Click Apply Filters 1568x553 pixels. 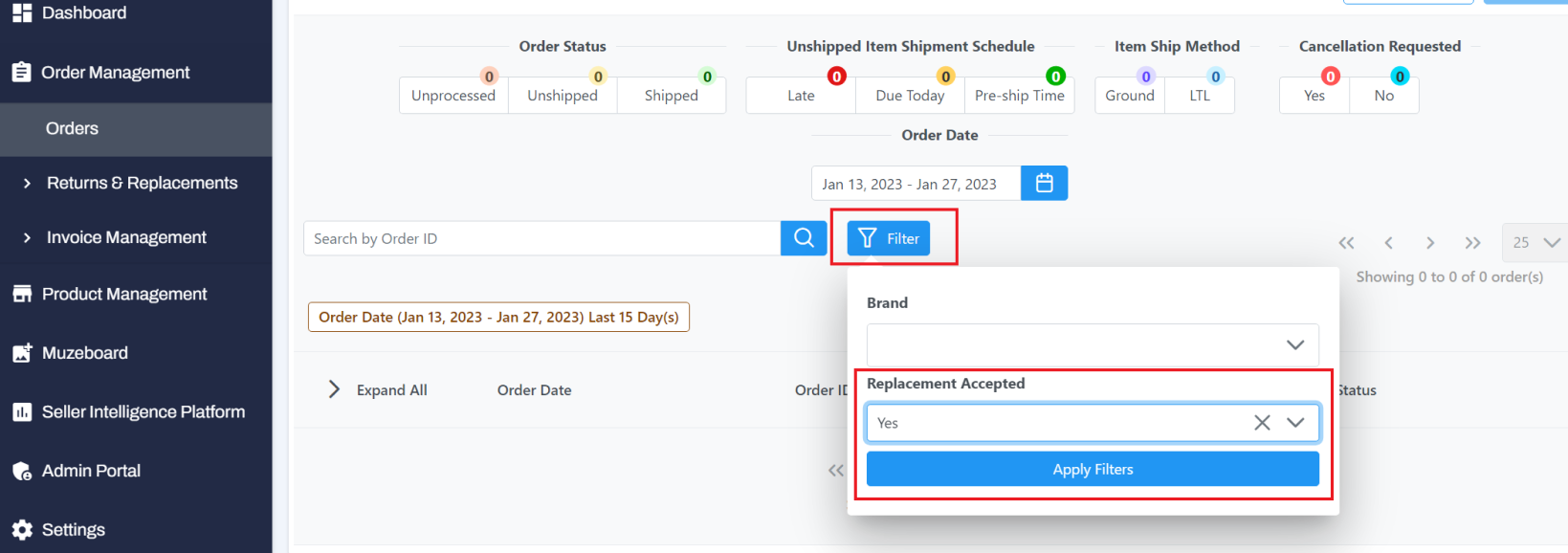coord(1093,470)
